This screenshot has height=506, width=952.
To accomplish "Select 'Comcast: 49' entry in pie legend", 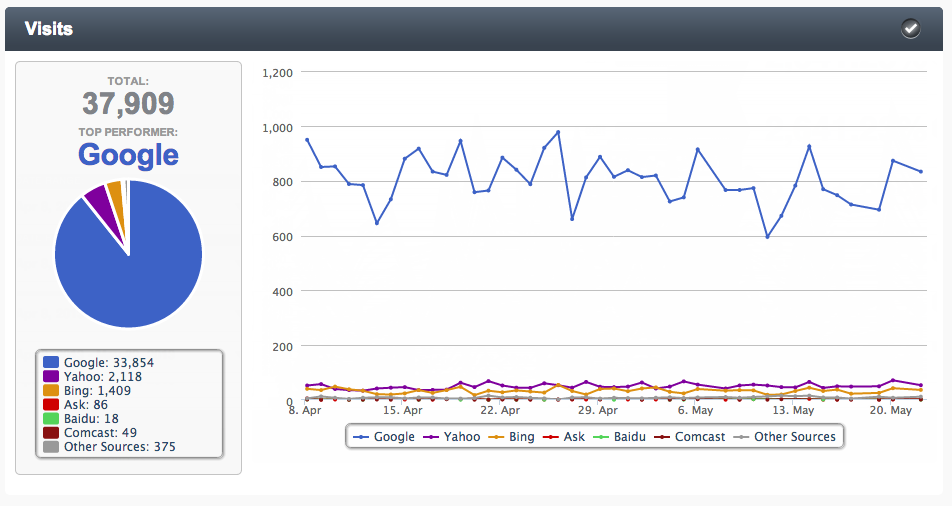I will [x=100, y=432].
